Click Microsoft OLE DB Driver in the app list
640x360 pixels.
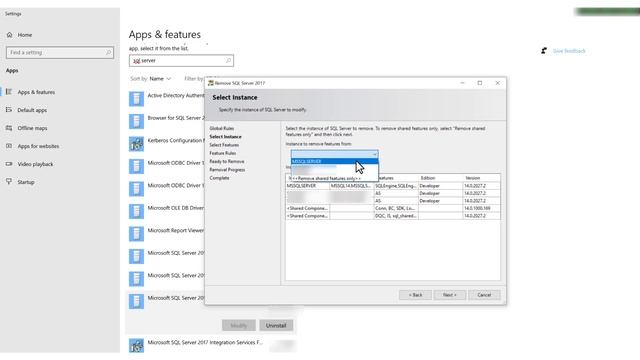click(176, 208)
